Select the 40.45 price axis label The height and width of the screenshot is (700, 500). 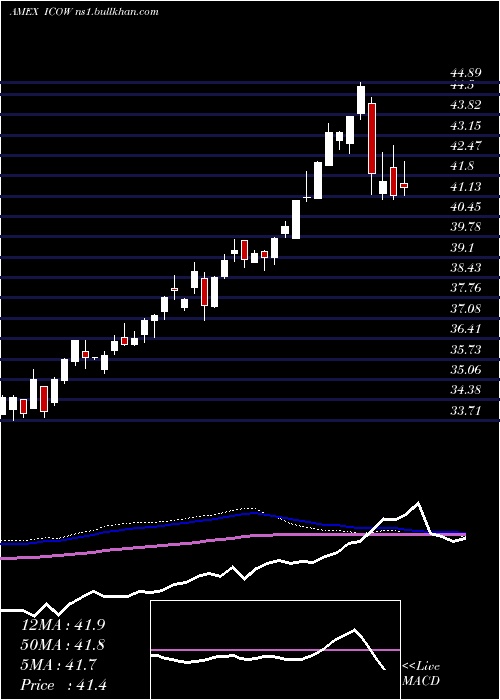coord(465,207)
